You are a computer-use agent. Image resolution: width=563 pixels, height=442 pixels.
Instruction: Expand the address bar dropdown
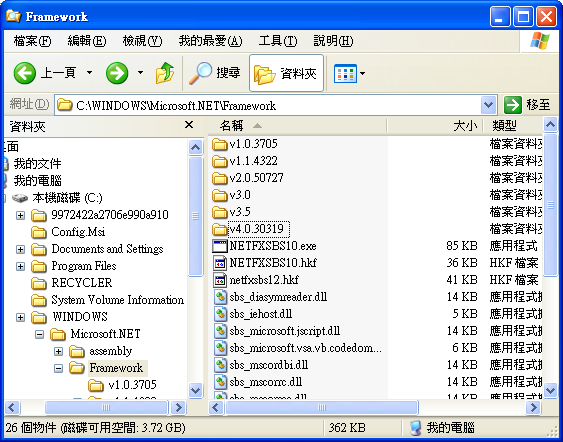tap(488, 105)
